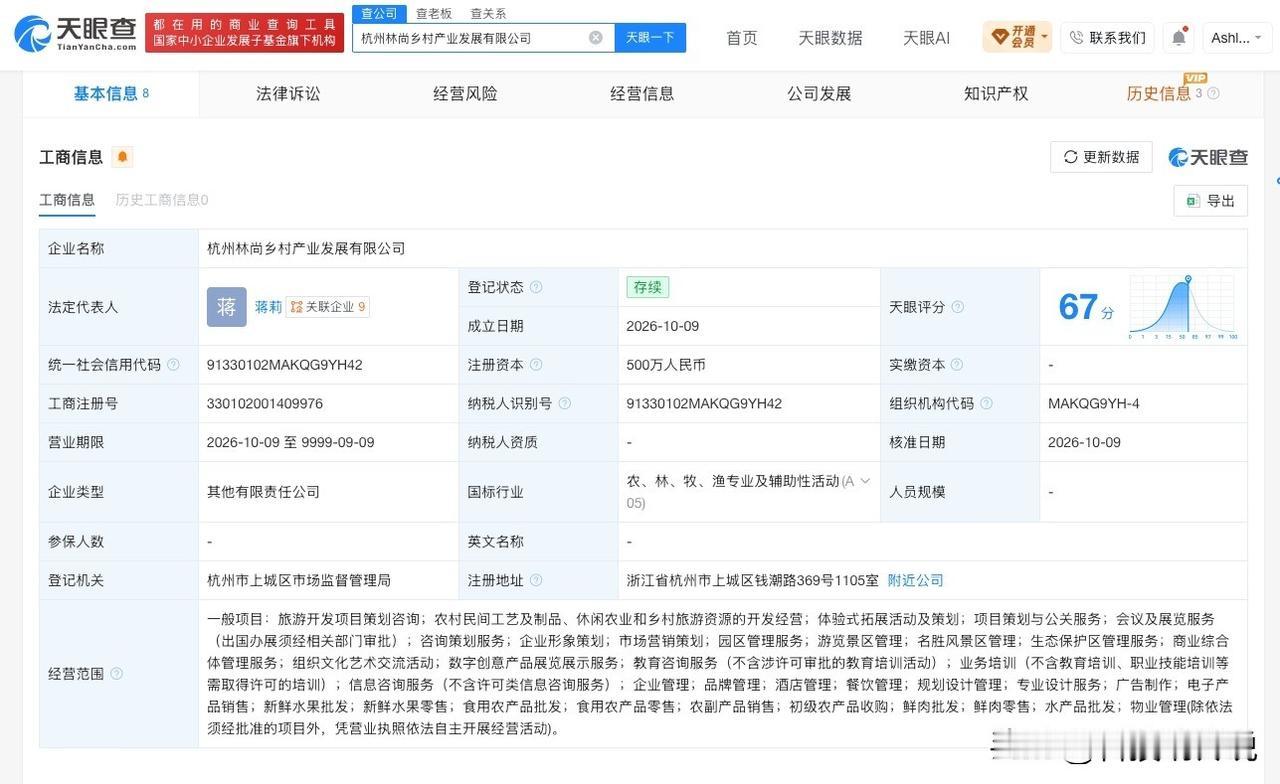
Task: Click the orange alert bell beside 工商信息
Action: [x=122, y=157]
